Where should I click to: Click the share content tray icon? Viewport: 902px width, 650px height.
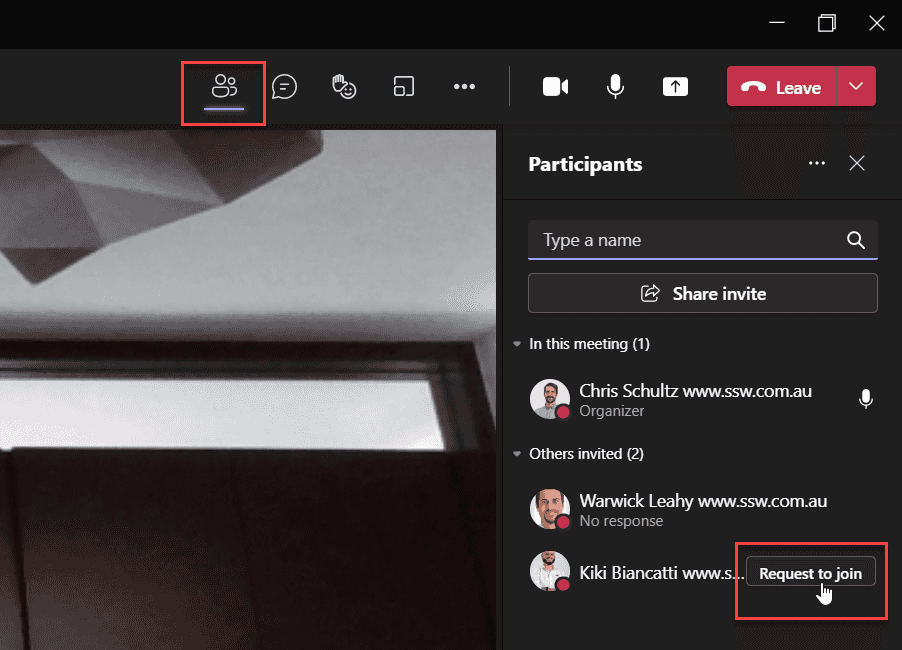point(675,87)
